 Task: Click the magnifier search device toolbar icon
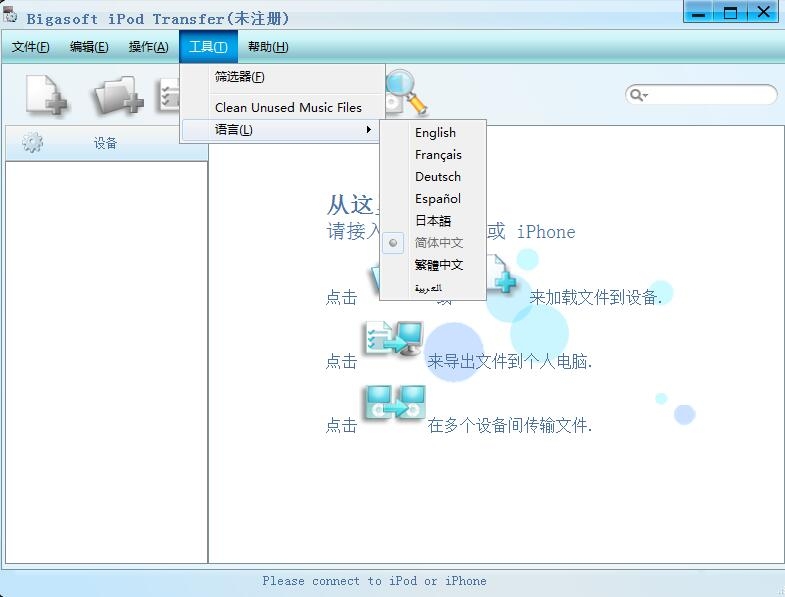[x=407, y=92]
